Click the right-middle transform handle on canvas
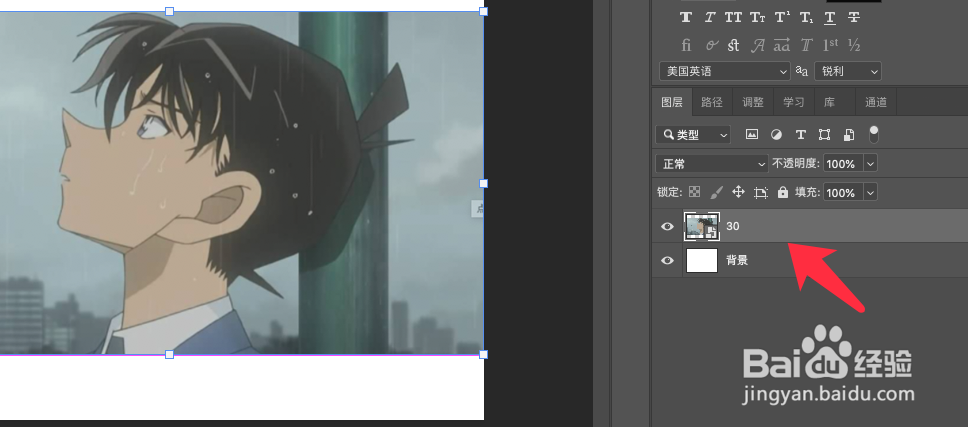This screenshot has width=968, height=427. click(483, 183)
